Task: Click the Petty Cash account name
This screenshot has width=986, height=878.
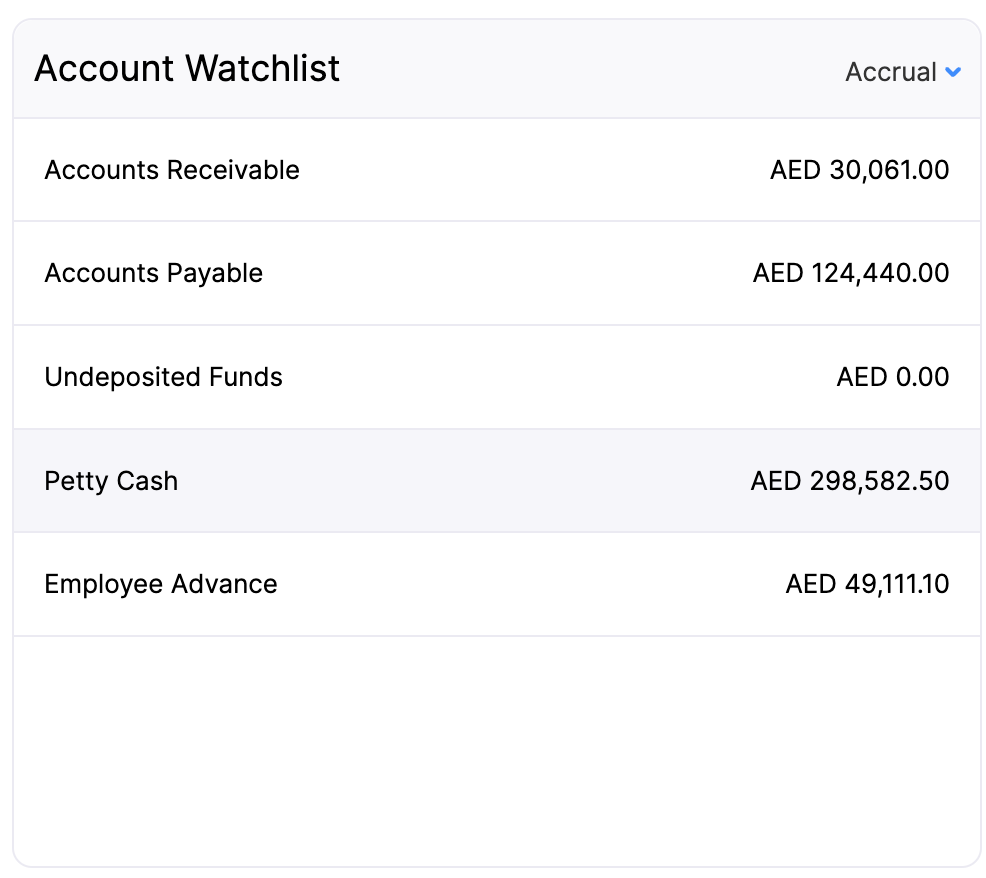Action: 110,481
